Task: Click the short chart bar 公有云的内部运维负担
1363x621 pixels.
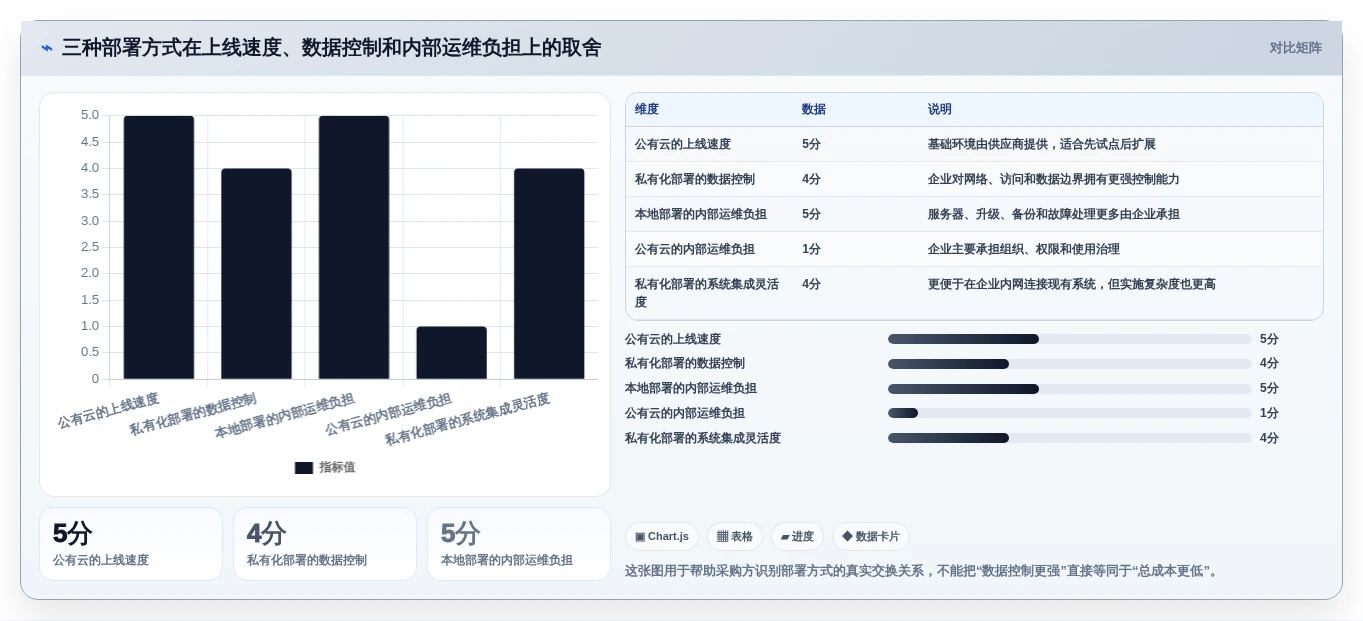Action: (x=452, y=353)
